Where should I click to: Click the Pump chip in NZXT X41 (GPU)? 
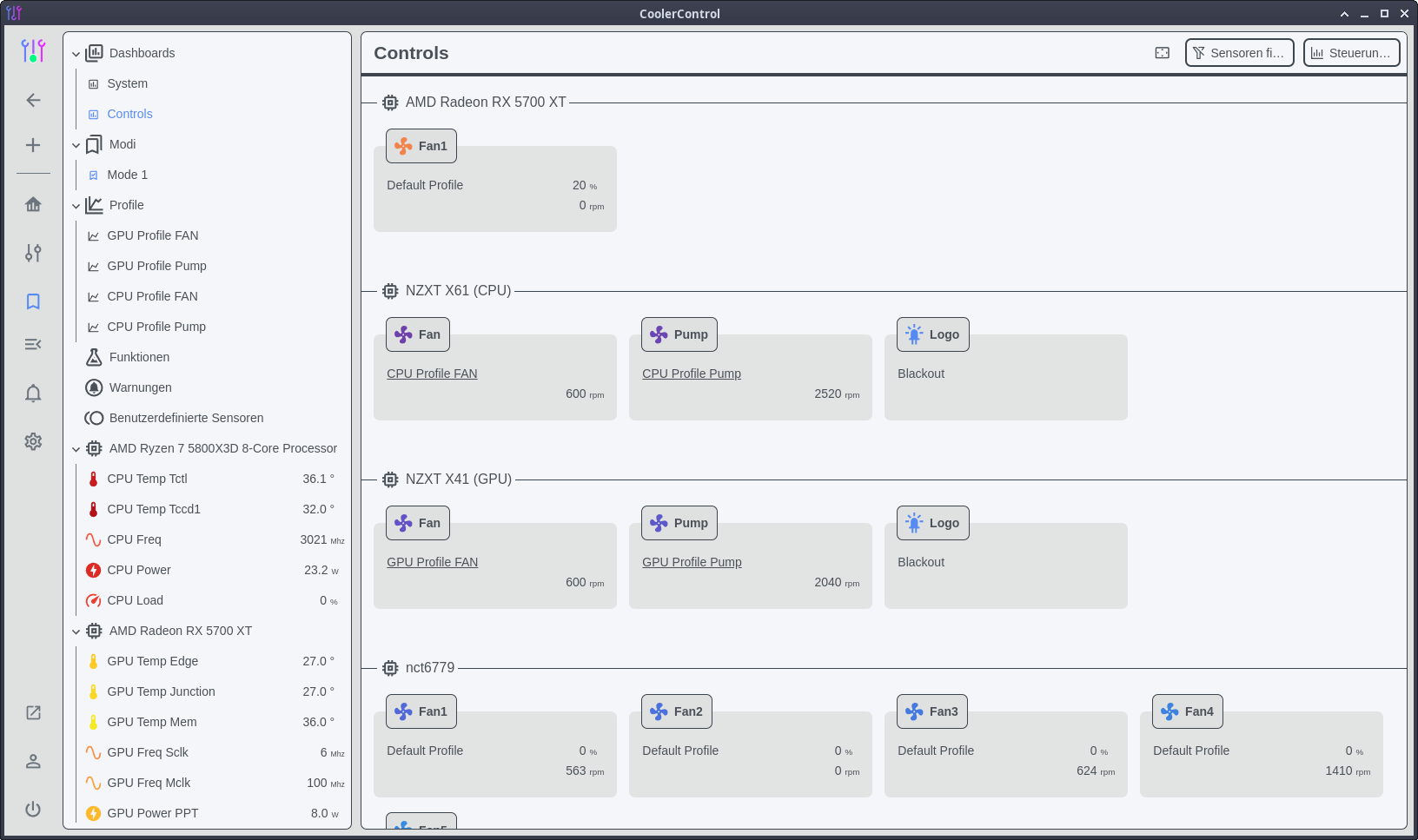(x=679, y=523)
